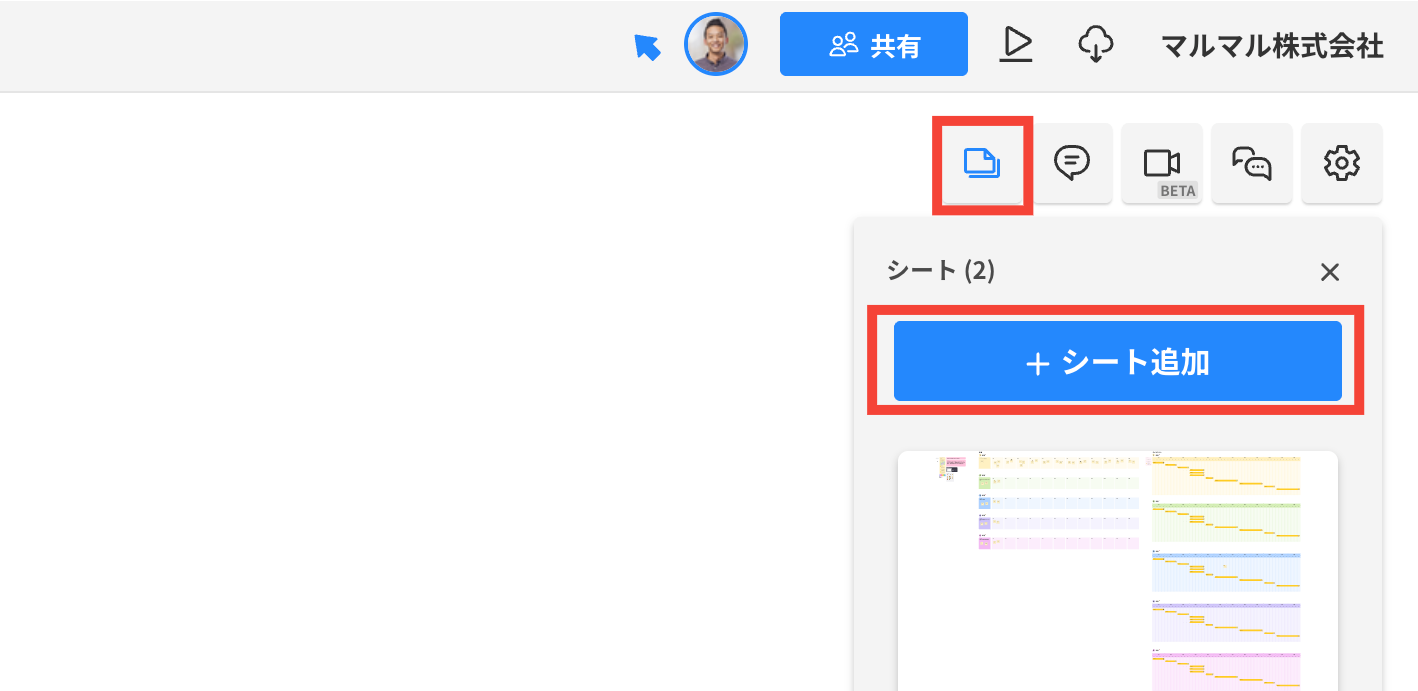Open the chat bubbles icon
Screen dimensions: 1418x691
[x=1252, y=163]
